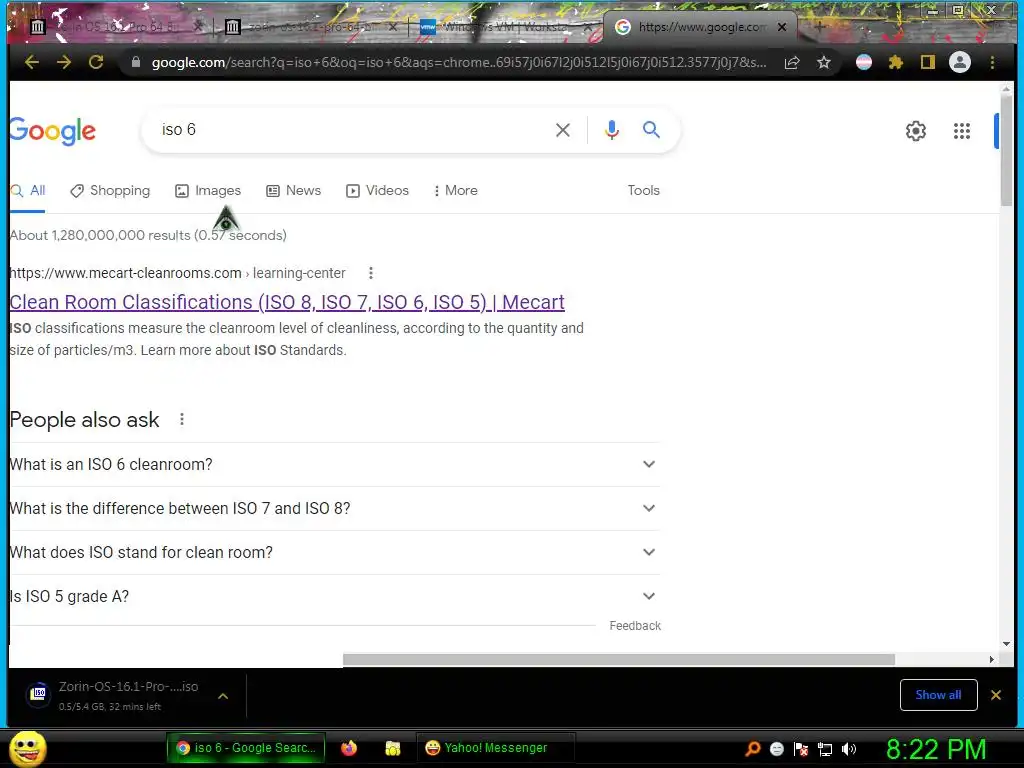Click the Feedback link

pos(635,626)
